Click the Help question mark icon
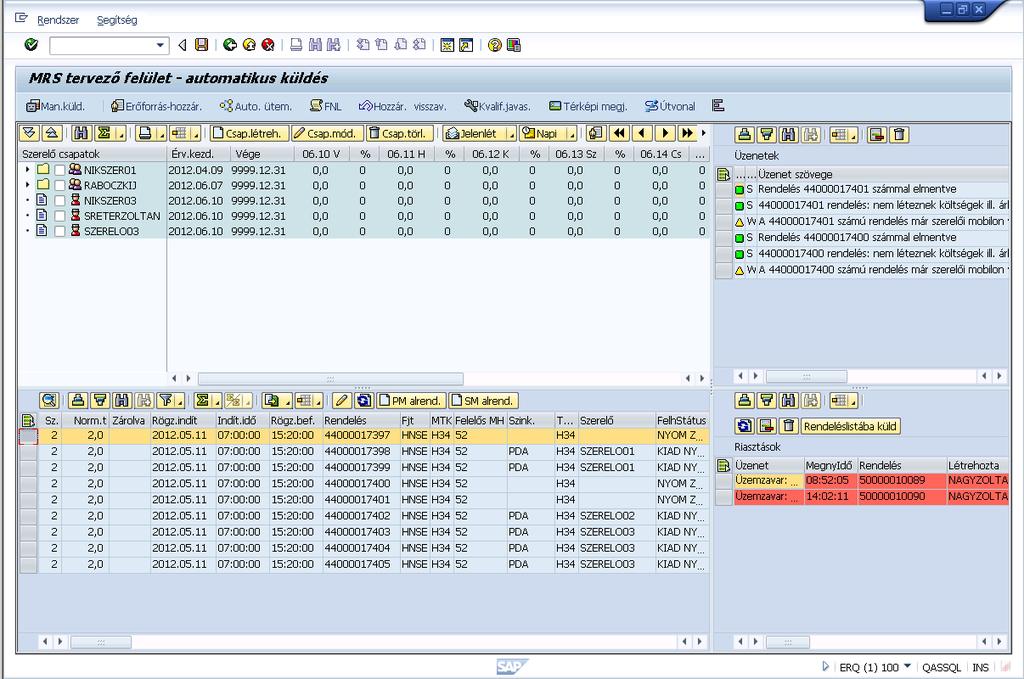1024x679 pixels. 495,45
